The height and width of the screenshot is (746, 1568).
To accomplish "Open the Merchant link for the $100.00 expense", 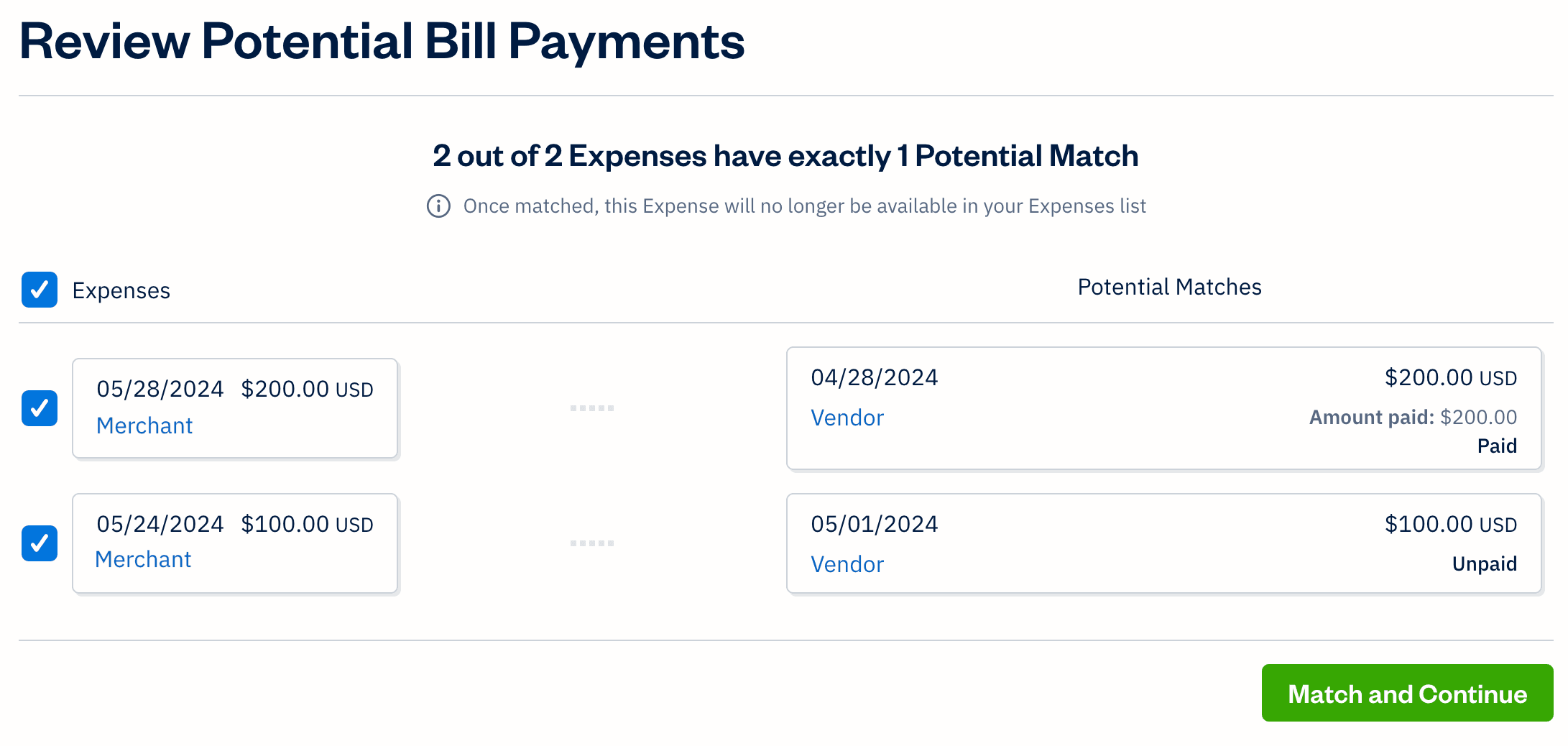I will click(x=144, y=559).
